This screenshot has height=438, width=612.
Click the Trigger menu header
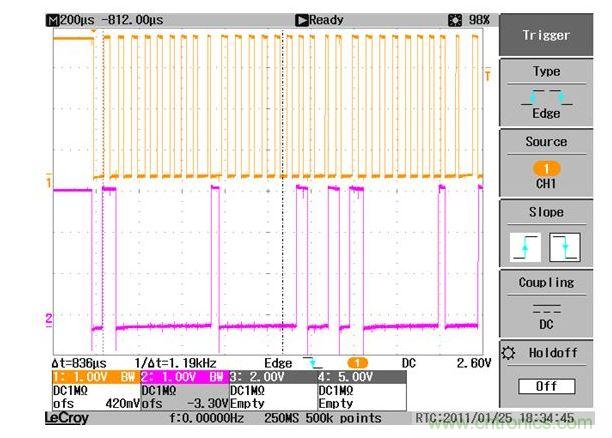coord(546,35)
